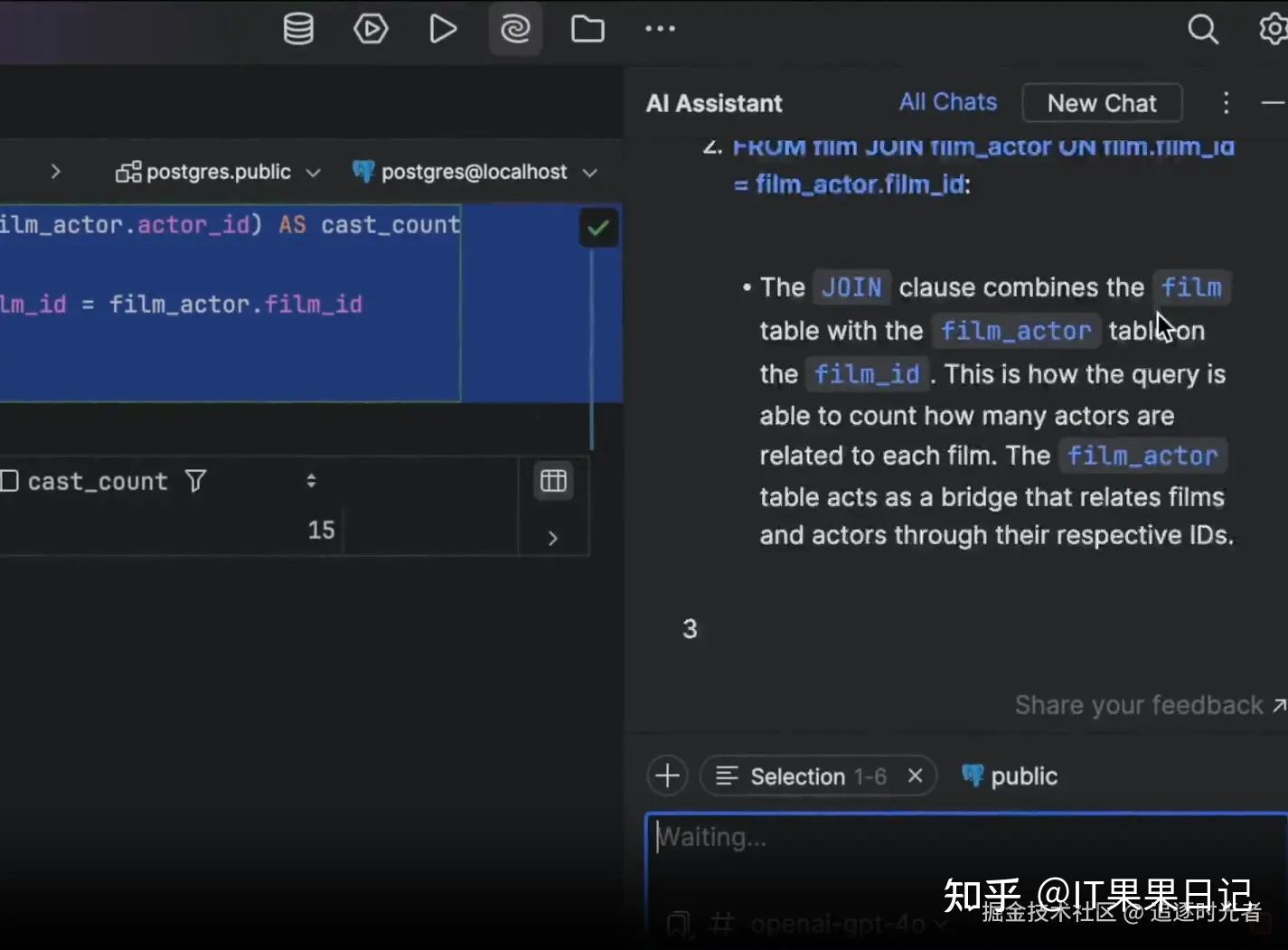Toggle the AI Assistant spiral icon

pyautogui.click(x=515, y=29)
